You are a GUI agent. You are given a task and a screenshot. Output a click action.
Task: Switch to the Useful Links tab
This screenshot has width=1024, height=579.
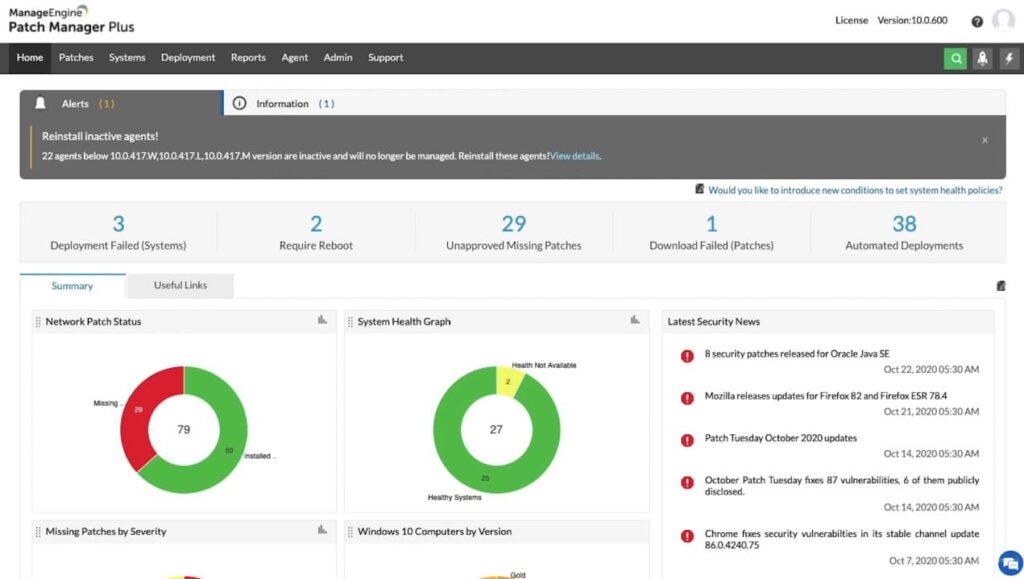pyautogui.click(x=180, y=286)
